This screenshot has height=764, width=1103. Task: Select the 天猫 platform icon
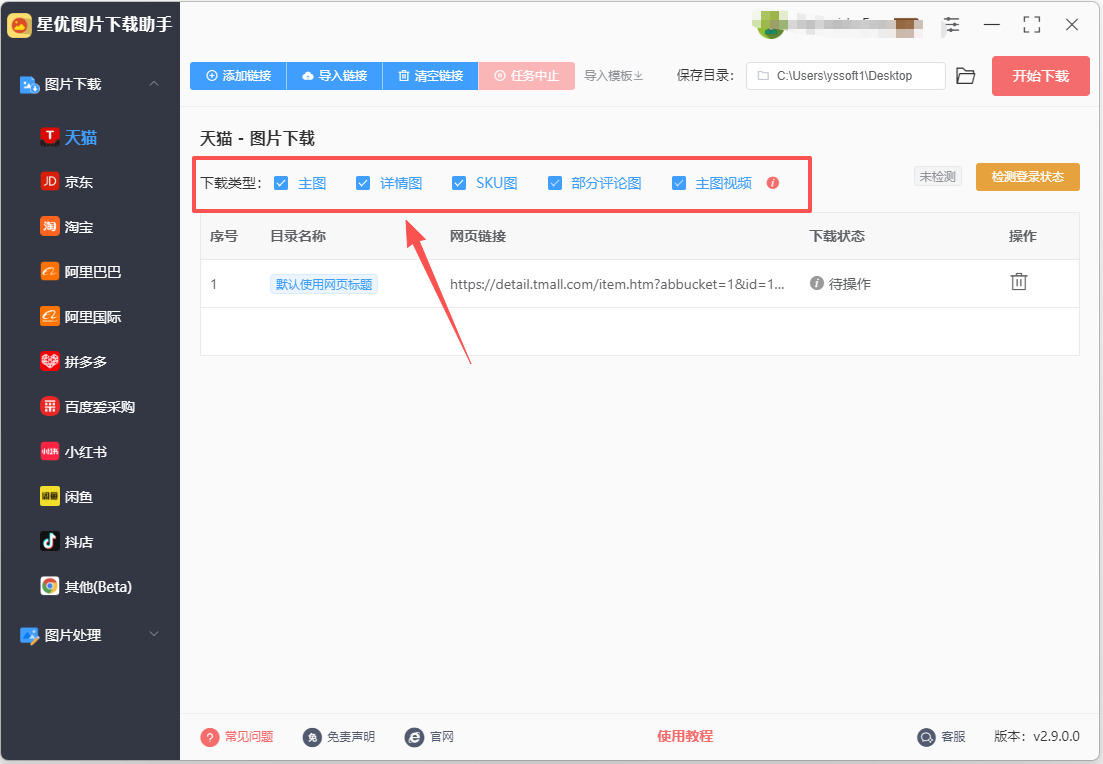tap(49, 136)
